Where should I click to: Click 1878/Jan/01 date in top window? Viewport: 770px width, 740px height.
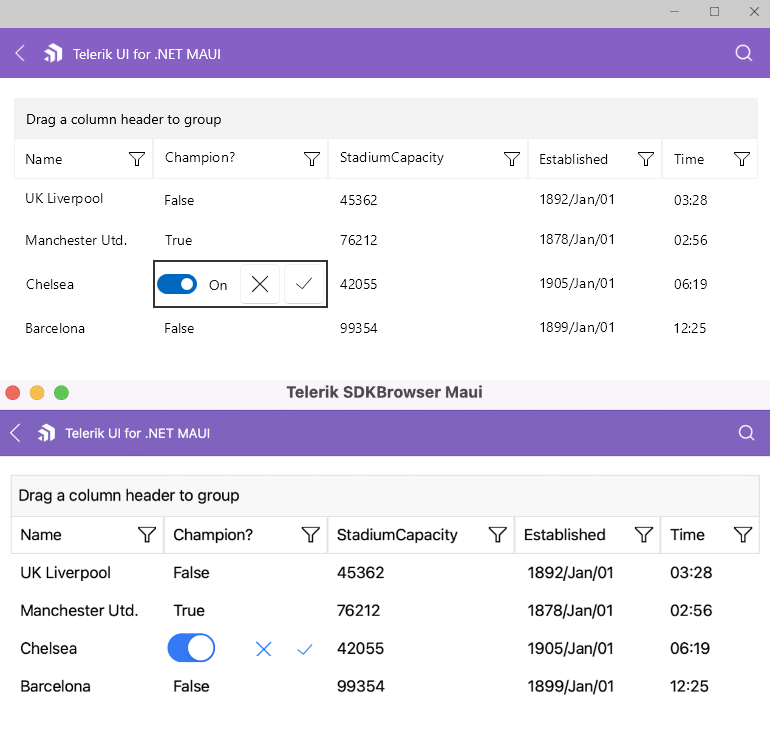pyautogui.click(x=577, y=239)
